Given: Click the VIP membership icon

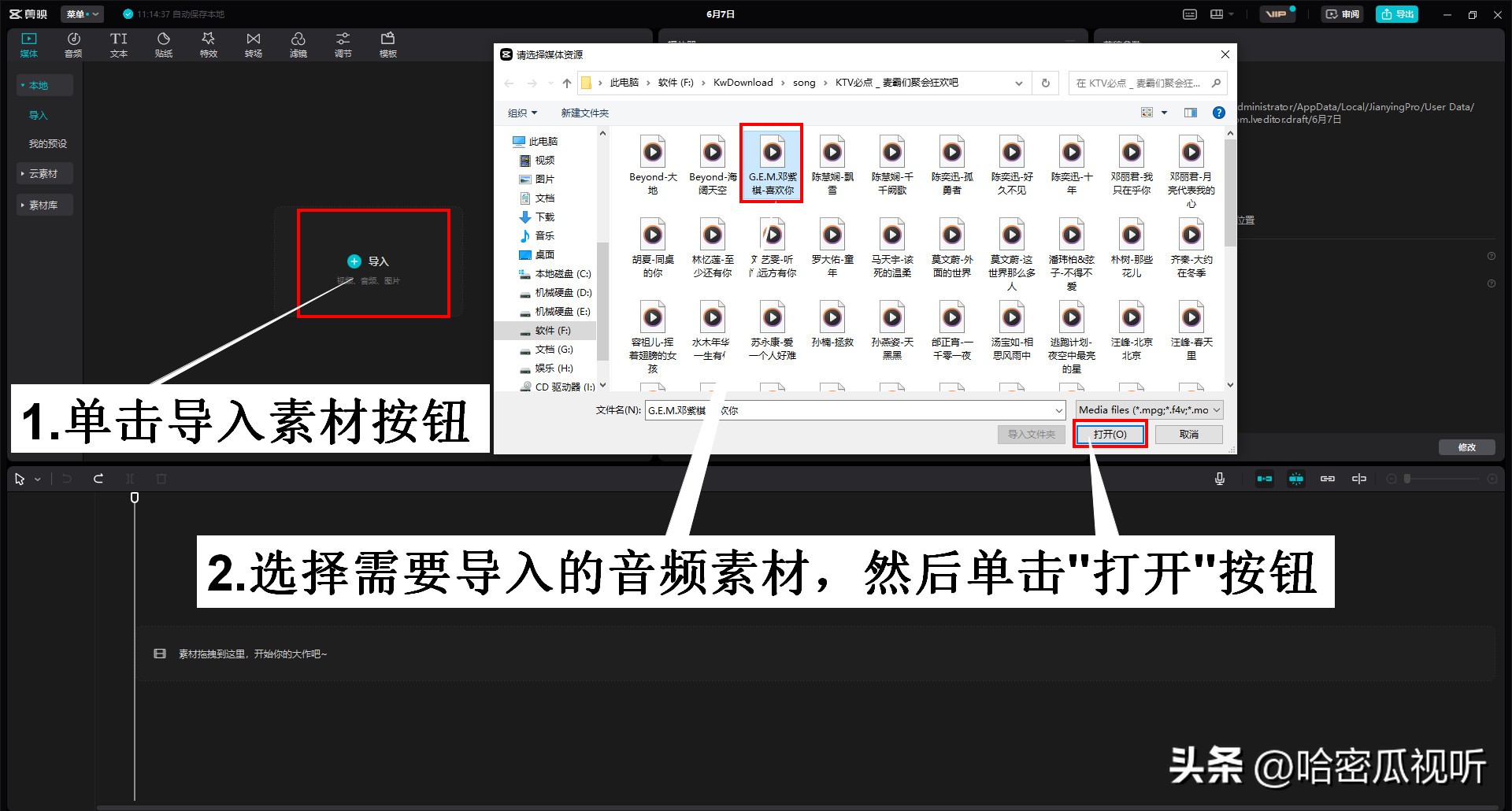Looking at the screenshot, I should click(x=1277, y=13).
